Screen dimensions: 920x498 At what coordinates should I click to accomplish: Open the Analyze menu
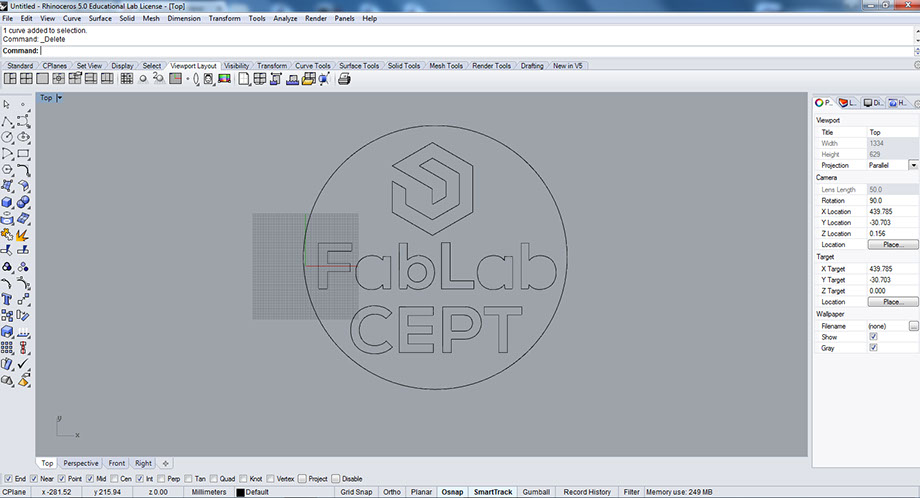285,18
